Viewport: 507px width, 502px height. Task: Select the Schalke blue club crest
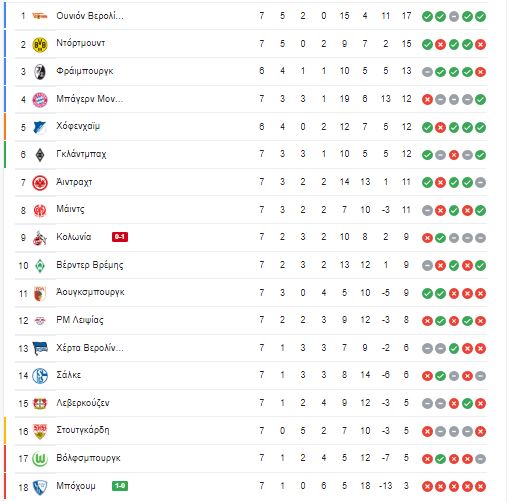coord(40,376)
